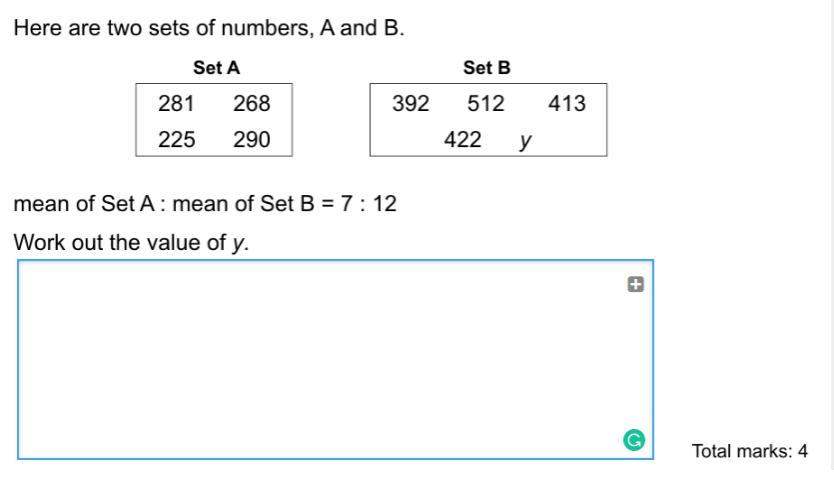The image size is (834, 483).
Task: Click the plus icon in the answer box
Action: 636,285
